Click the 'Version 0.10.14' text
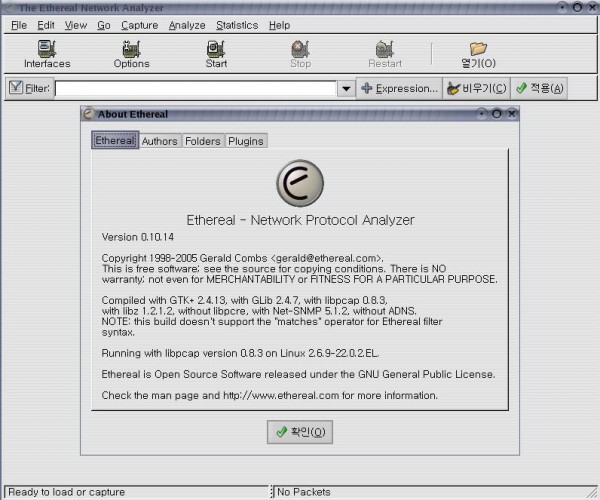Image resolution: width=600 pixels, height=500 pixels. tap(138, 237)
